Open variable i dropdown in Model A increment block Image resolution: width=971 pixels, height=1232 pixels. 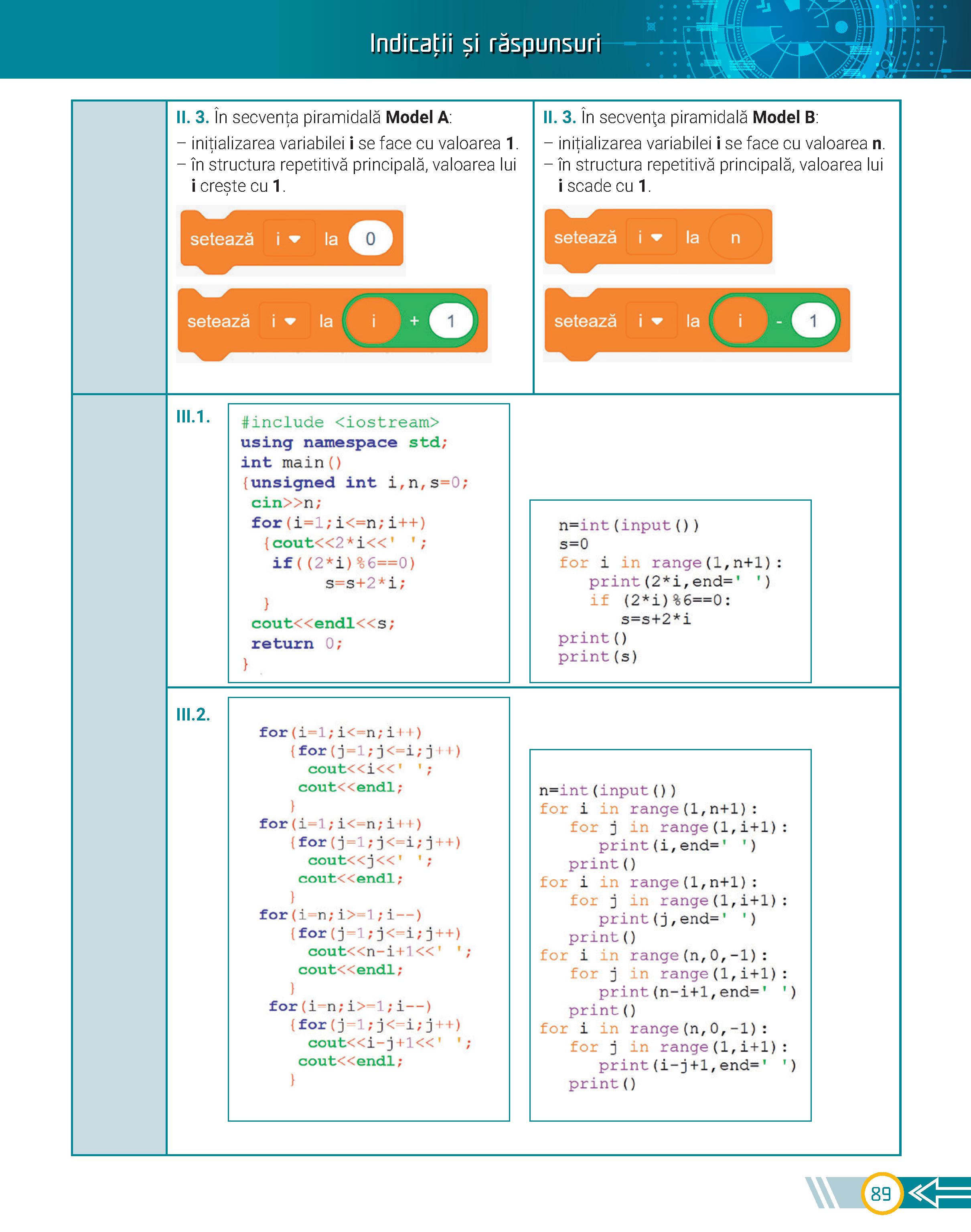point(284,321)
